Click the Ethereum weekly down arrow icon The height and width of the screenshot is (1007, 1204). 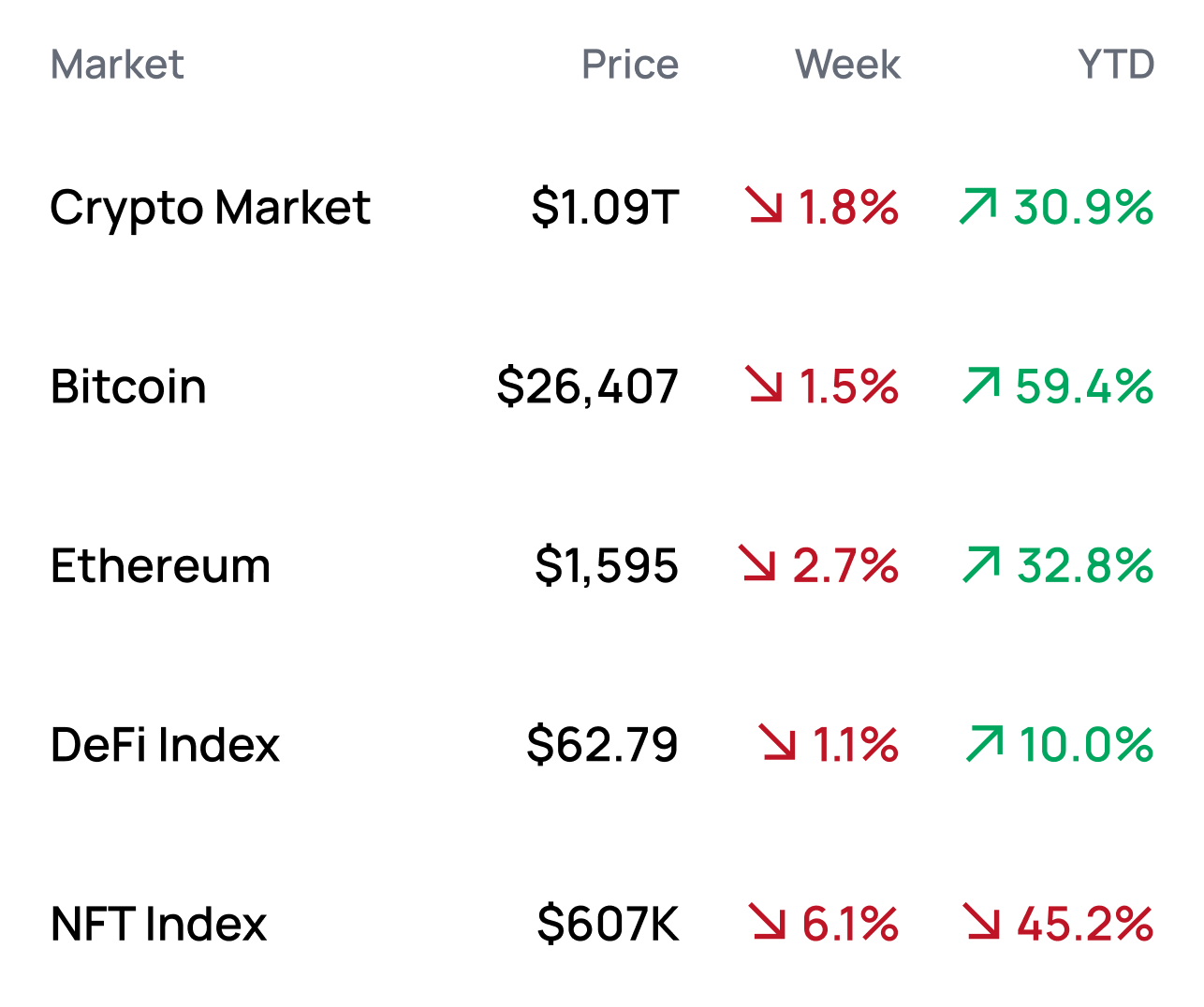click(757, 563)
